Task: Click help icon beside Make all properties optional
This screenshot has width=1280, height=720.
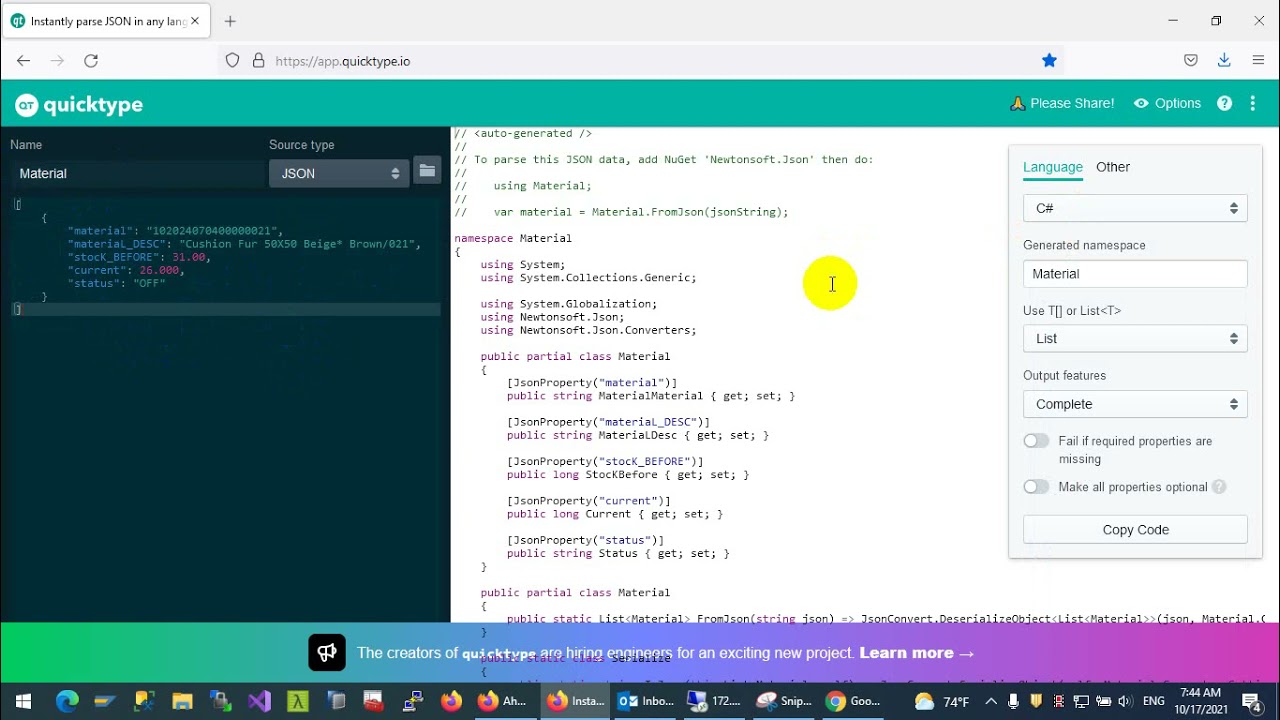Action: coord(1219,487)
